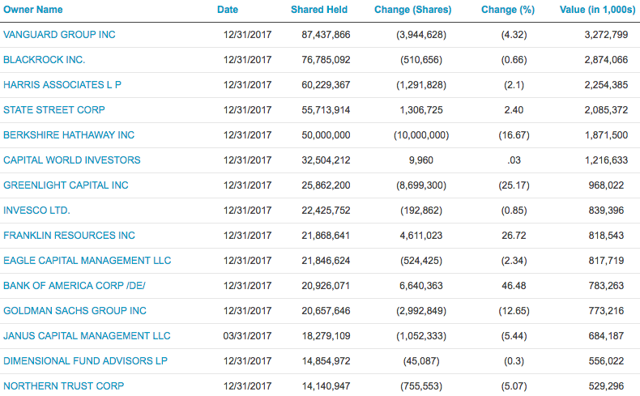Image resolution: width=640 pixels, height=396 pixels.
Task: Open the STATE STREET CORP link
Action: (54, 110)
